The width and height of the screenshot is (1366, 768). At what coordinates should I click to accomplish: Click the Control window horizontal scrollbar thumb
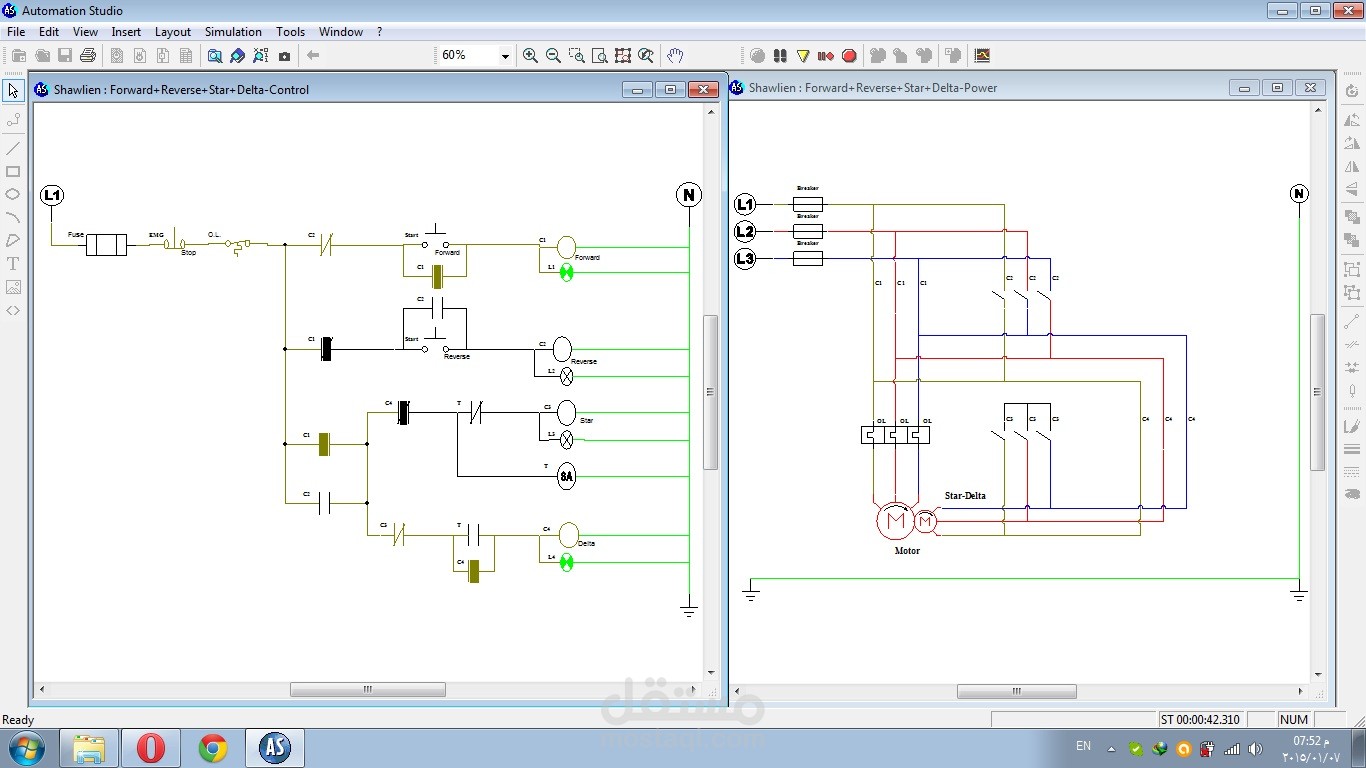tap(368, 690)
